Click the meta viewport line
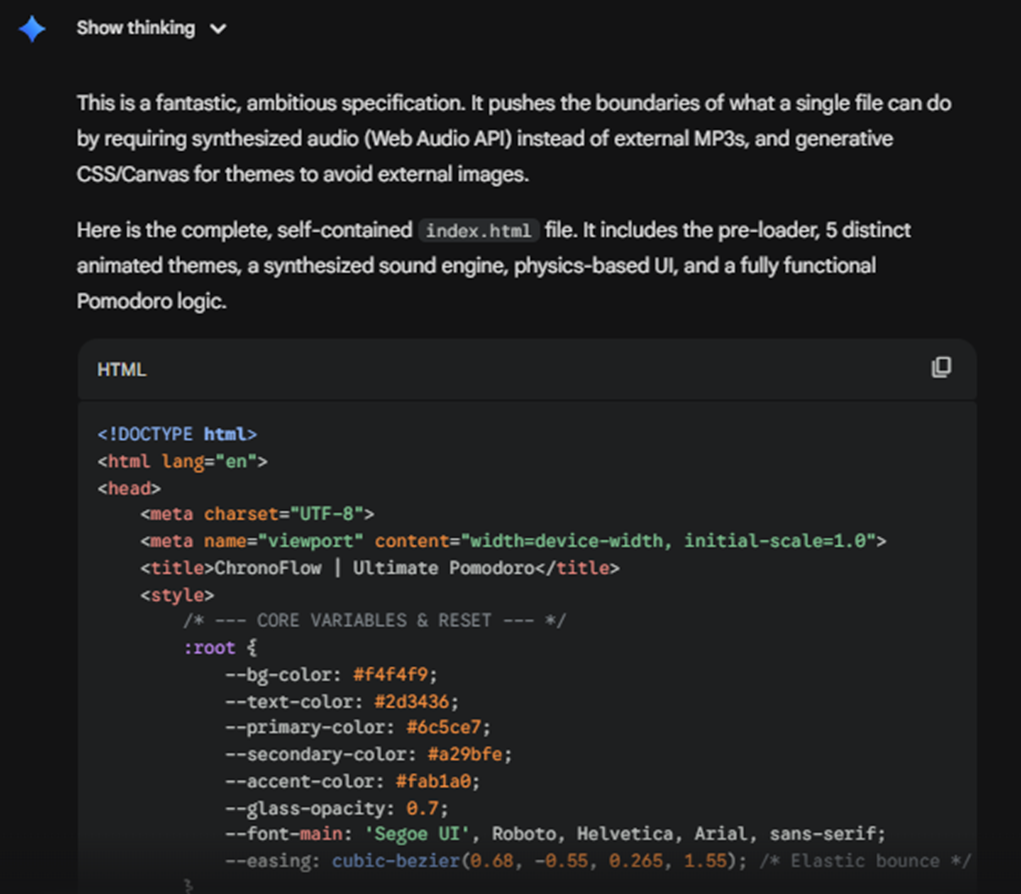This screenshot has width=1021, height=894. tap(513, 541)
